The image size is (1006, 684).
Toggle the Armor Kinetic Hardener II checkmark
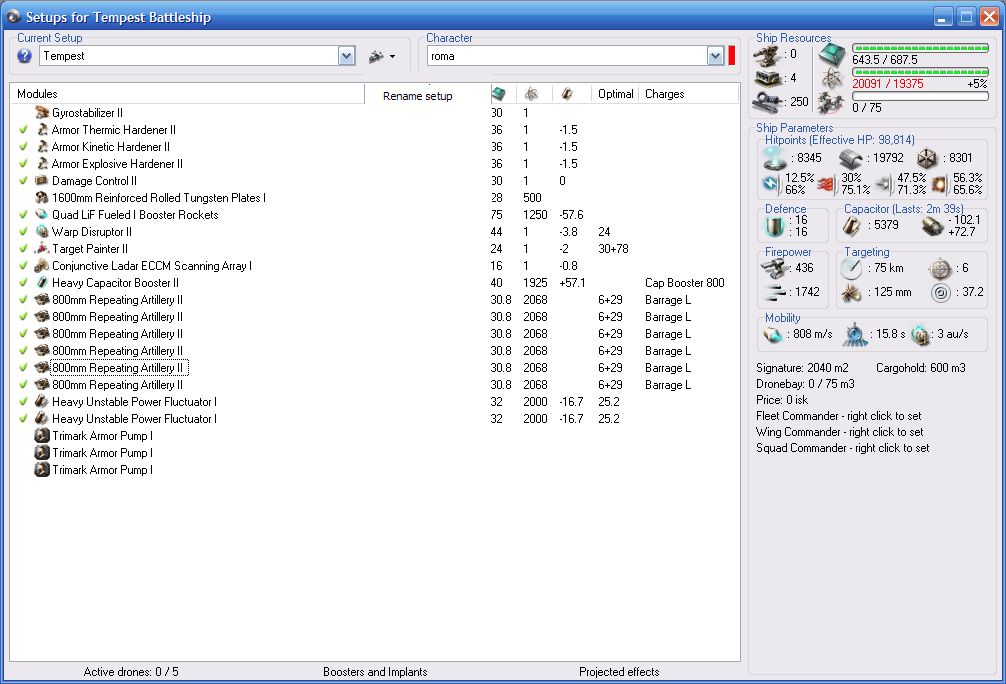point(24,147)
